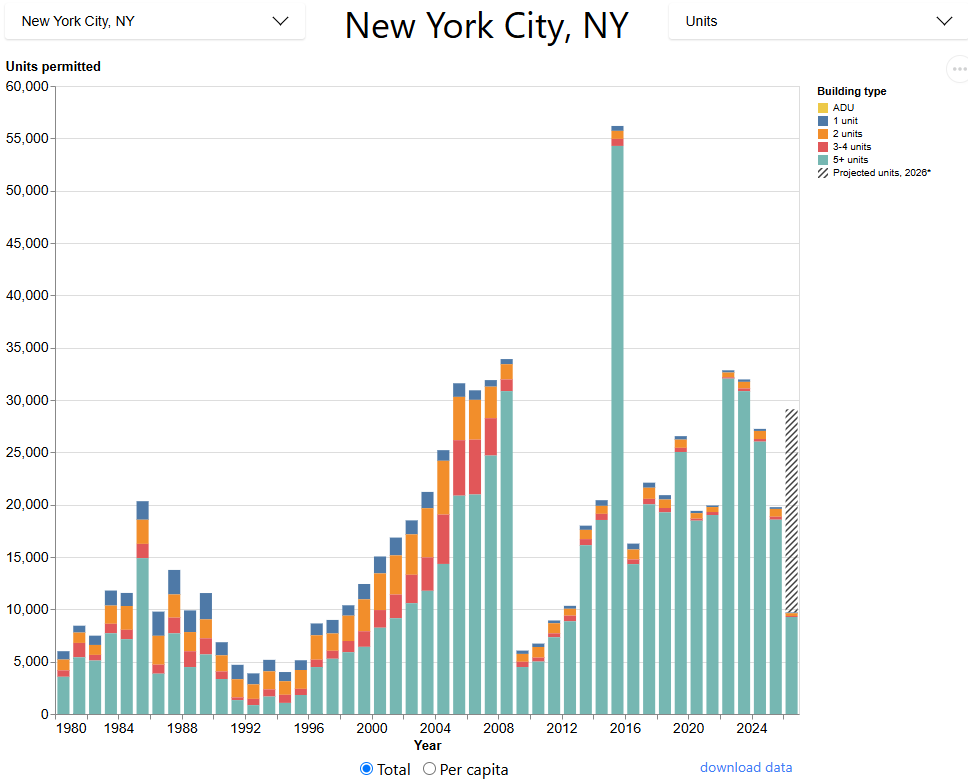Click the tall 2015 bar in chart
968x780 pixels.
pyautogui.click(x=617, y=420)
